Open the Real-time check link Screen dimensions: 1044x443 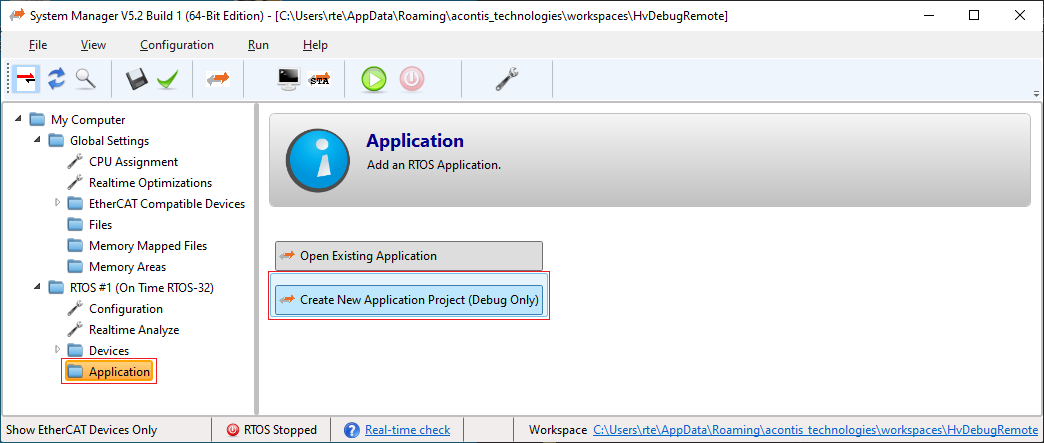(x=407, y=430)
